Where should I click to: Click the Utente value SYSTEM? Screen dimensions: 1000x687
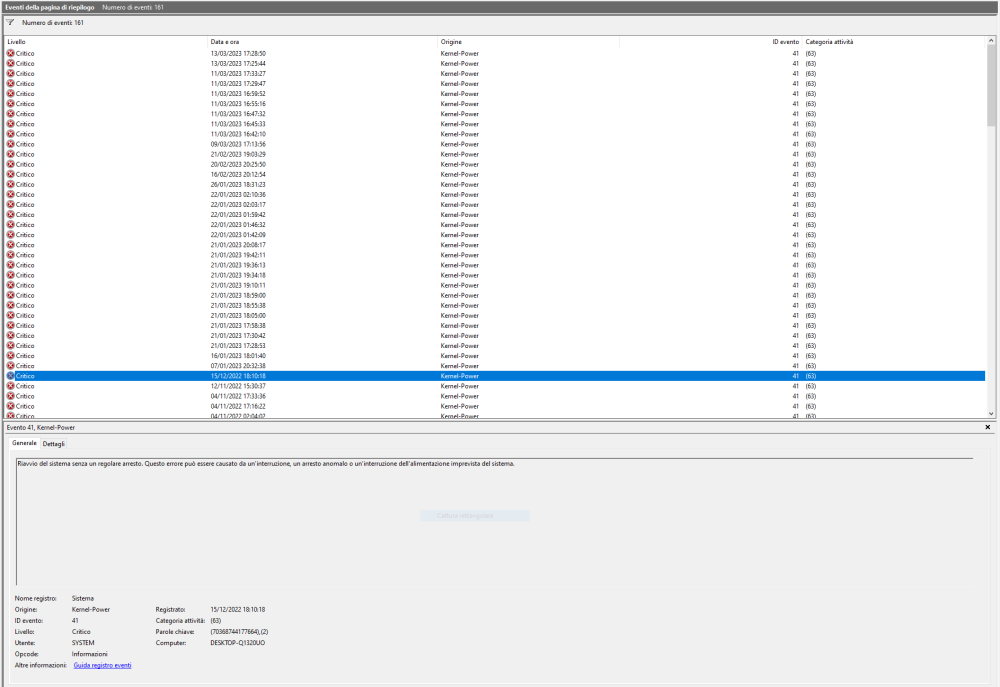pos(83,643)
